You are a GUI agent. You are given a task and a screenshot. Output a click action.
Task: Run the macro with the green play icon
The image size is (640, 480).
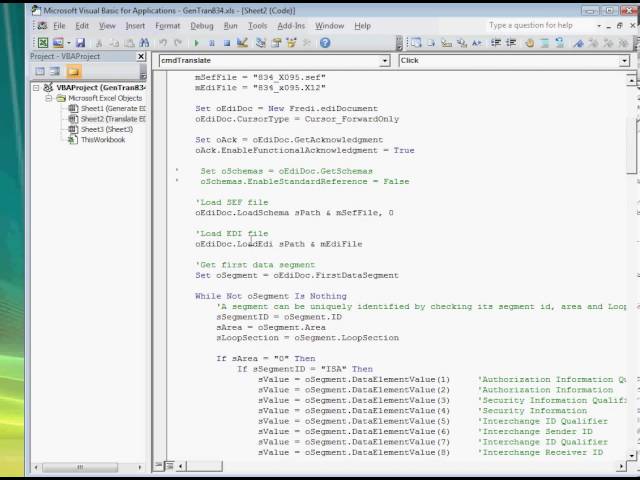coord(196,43)
